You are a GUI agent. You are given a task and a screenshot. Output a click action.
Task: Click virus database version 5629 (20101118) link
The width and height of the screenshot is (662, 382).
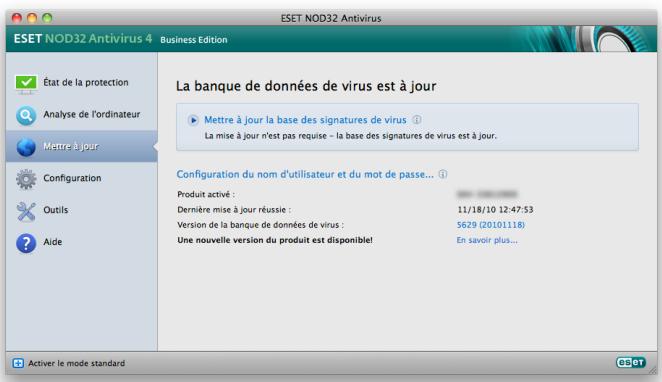pos(491,225)
